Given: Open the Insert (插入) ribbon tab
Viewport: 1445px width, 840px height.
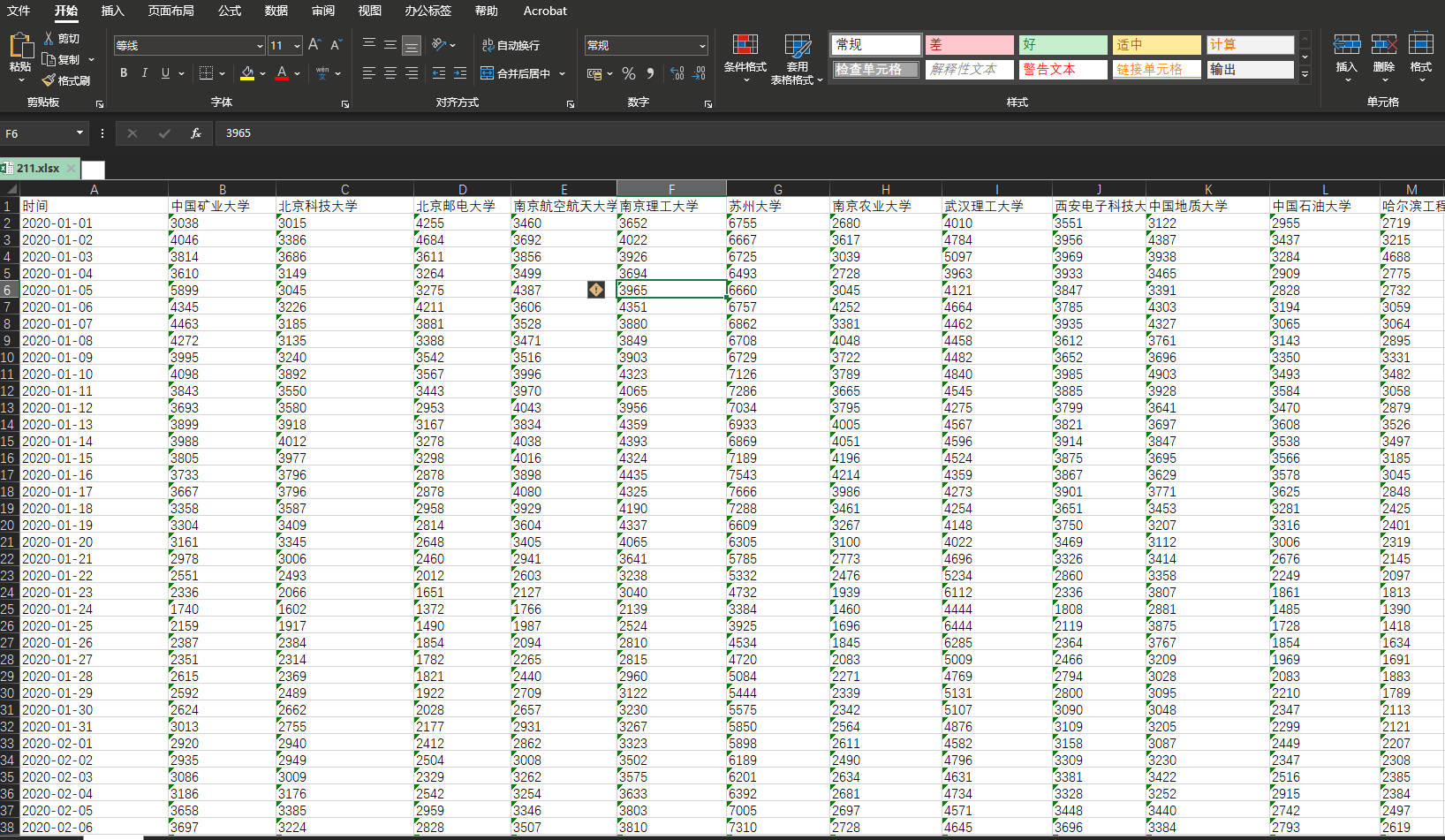Looking at the screenshot, I should (x=112, y=11).
